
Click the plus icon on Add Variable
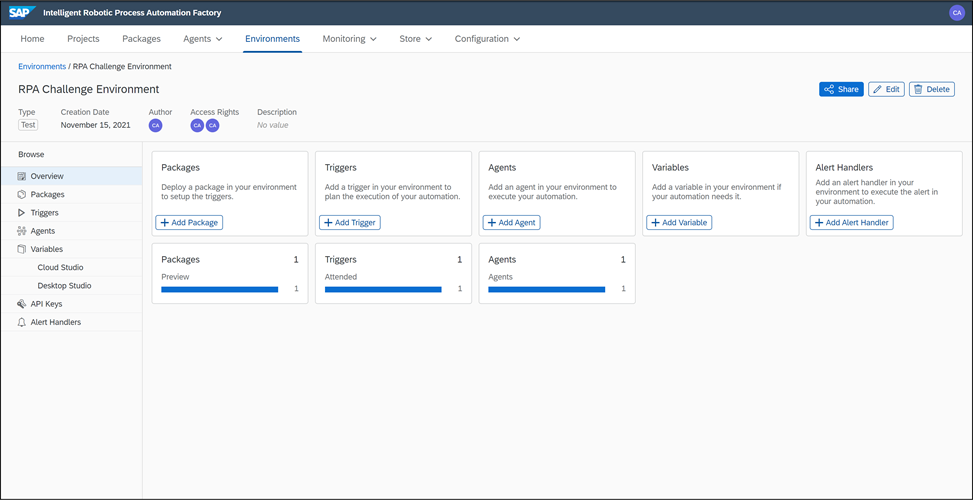[655, 223]
